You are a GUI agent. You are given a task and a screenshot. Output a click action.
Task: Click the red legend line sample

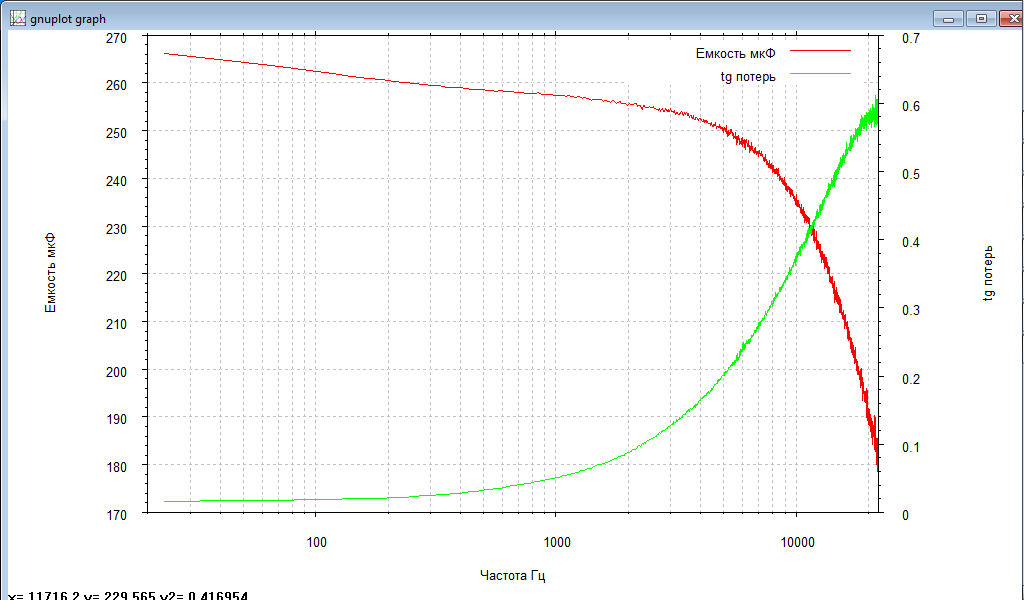tap(820, 50)
